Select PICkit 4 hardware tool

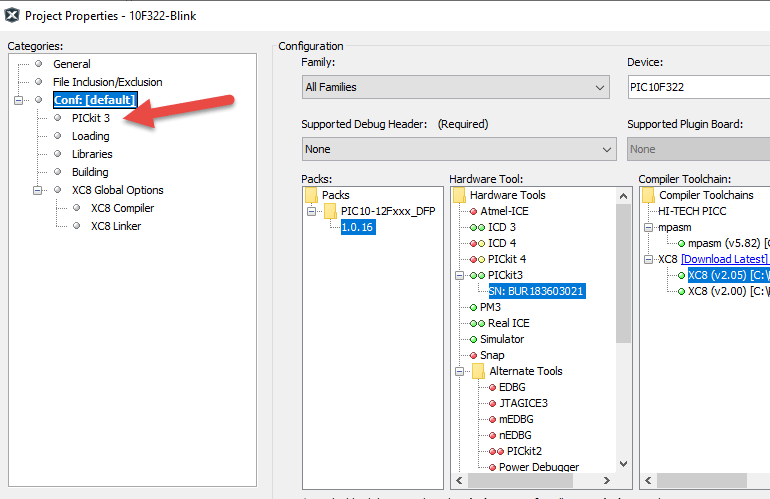[507, 259]
